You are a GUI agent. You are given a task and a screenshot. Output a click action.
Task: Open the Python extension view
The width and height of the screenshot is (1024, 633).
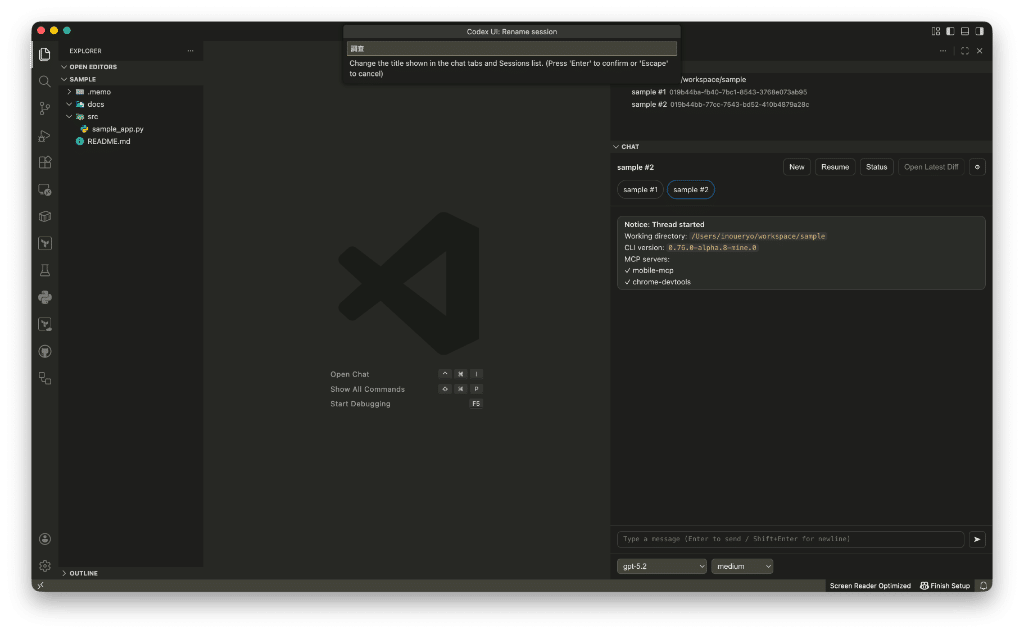(44, 297)
